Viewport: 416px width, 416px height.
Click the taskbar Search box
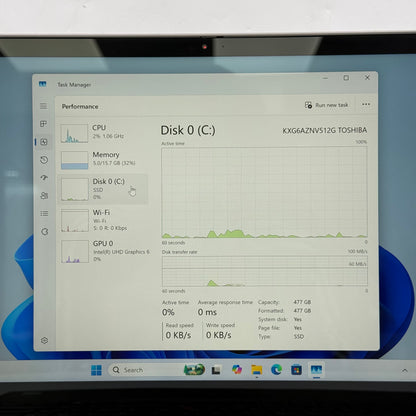145,370
